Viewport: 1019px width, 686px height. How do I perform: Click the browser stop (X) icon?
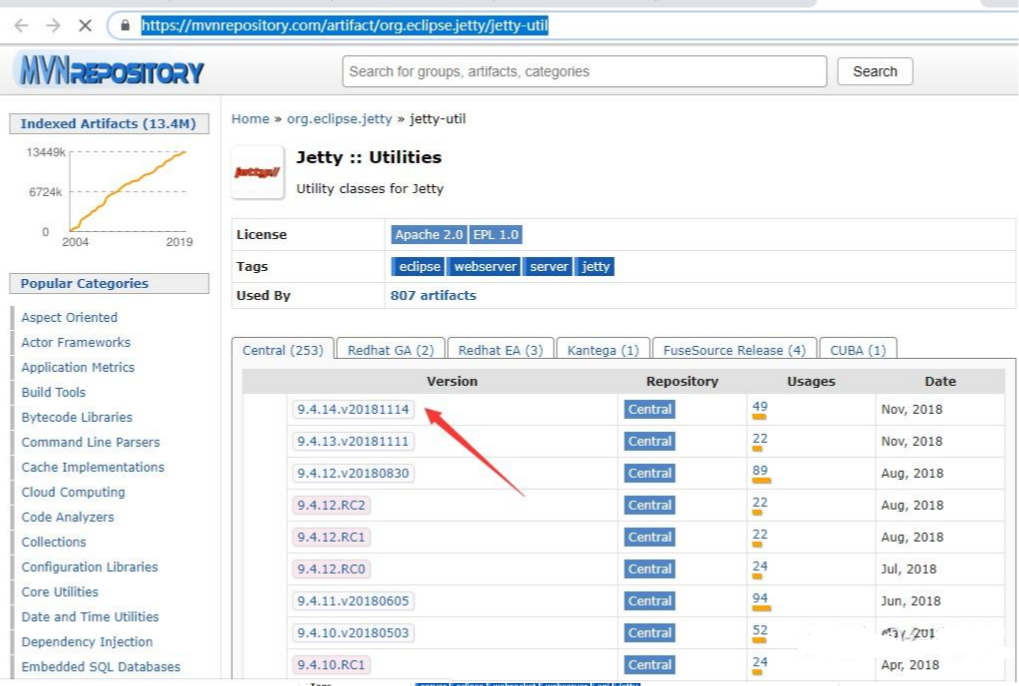point(84,25)
